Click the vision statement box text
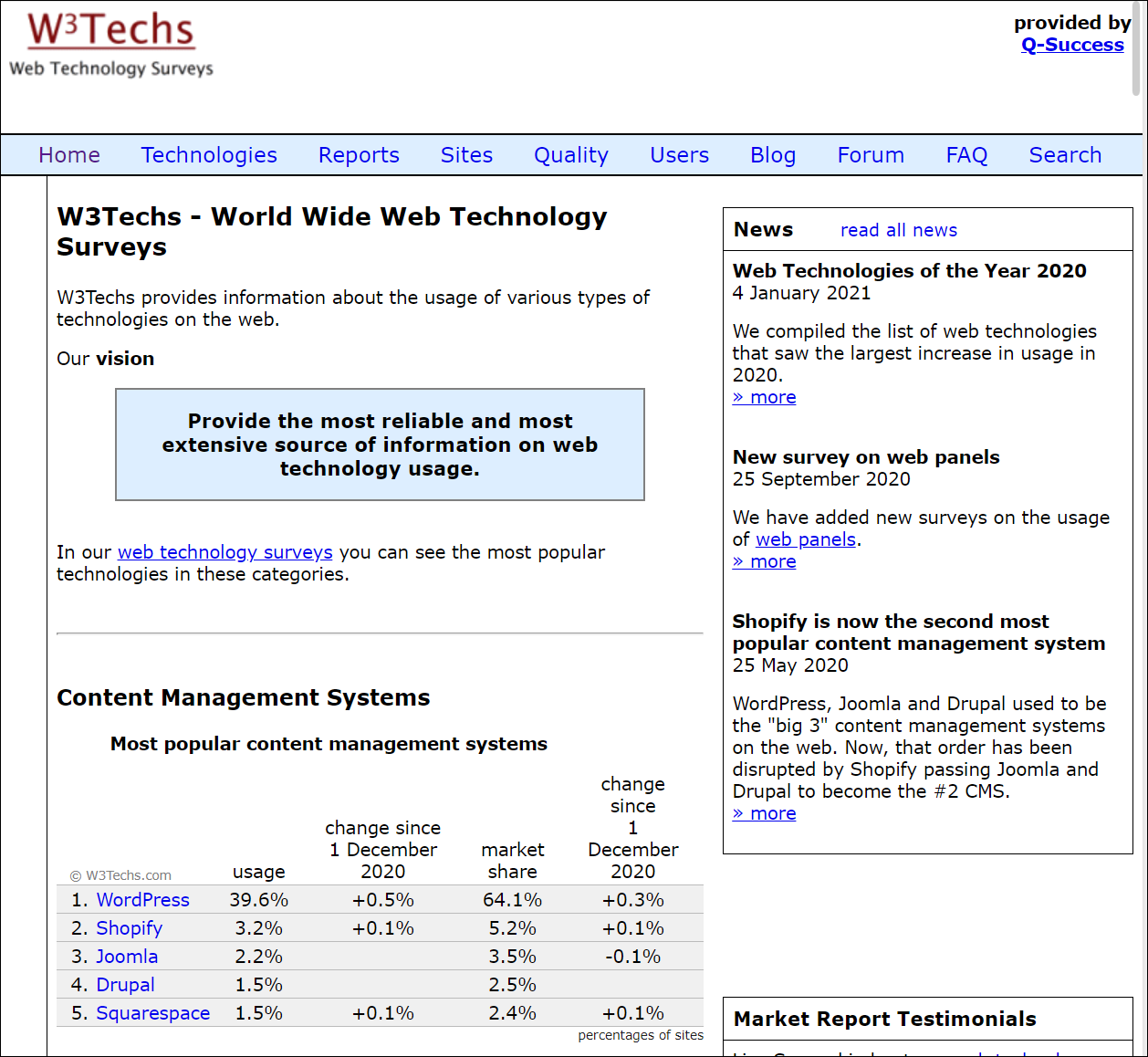This screenshot has width=1148, height=1057. click(380, 445)
